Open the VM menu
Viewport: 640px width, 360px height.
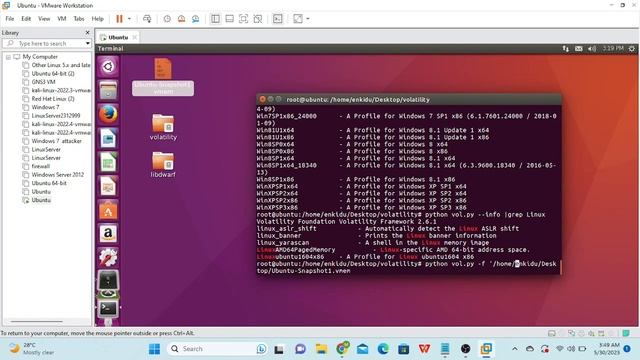62,19
